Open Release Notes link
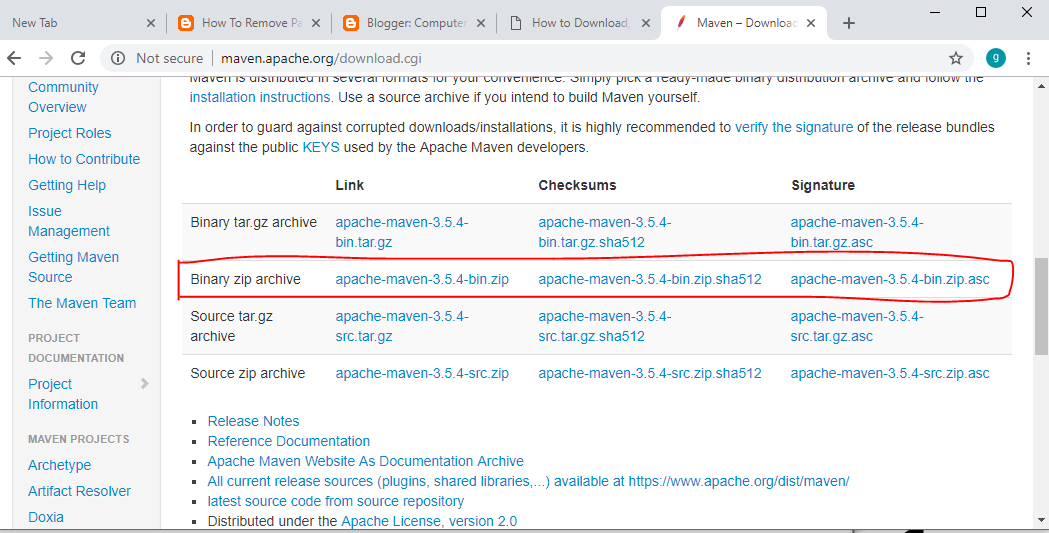1049x533 pixels. (254, 421)
